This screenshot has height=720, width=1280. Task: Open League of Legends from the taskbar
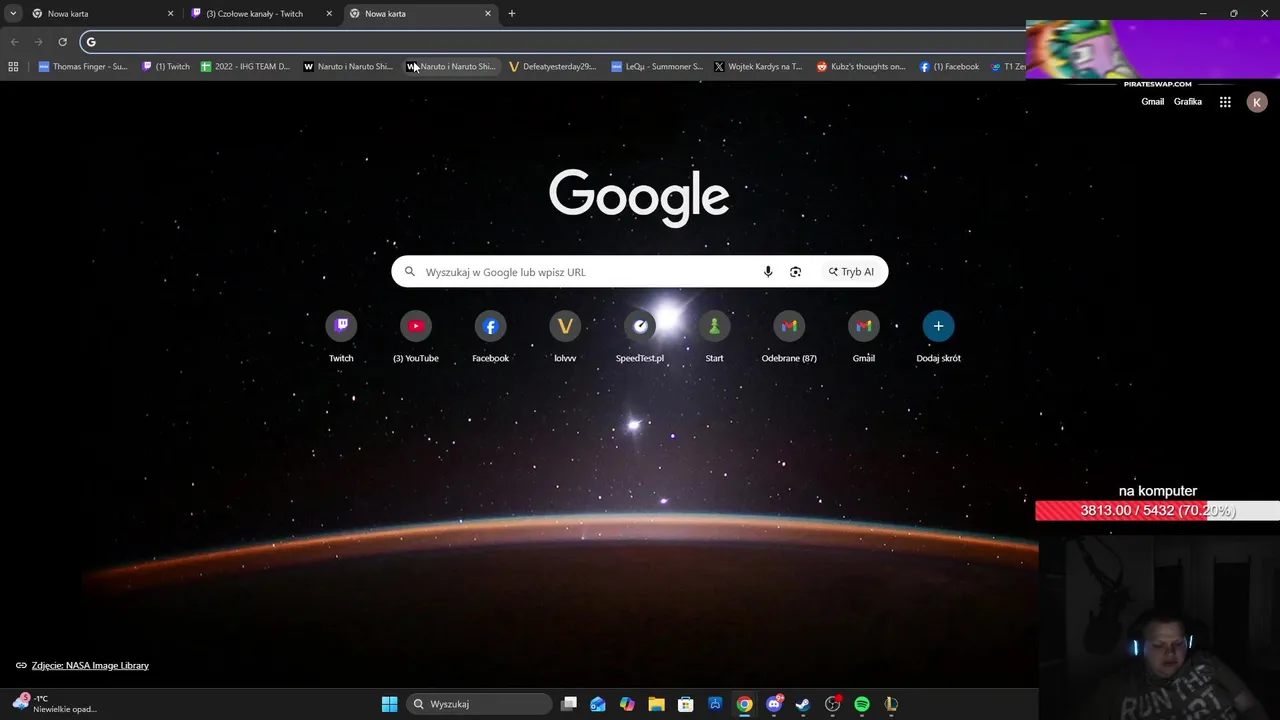[891, 704]
